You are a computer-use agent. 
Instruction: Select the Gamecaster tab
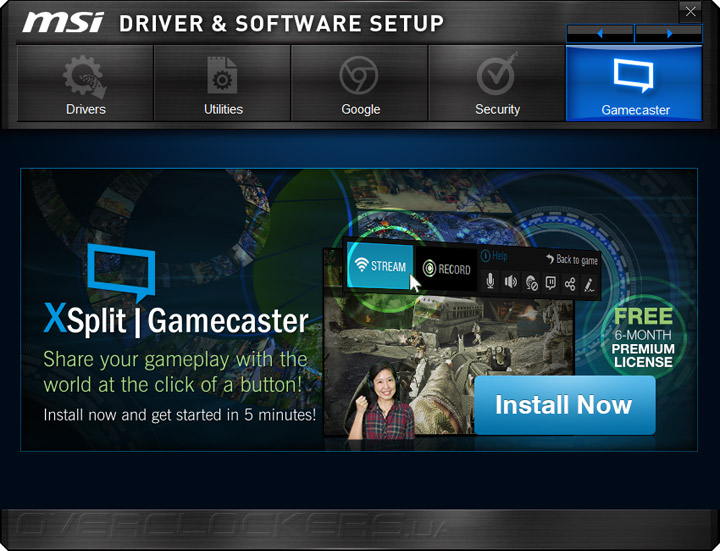(634, 83)
